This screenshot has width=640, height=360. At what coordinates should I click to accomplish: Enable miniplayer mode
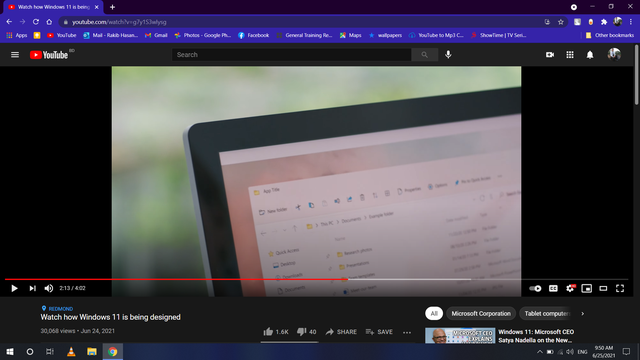(x=587, y=288)
